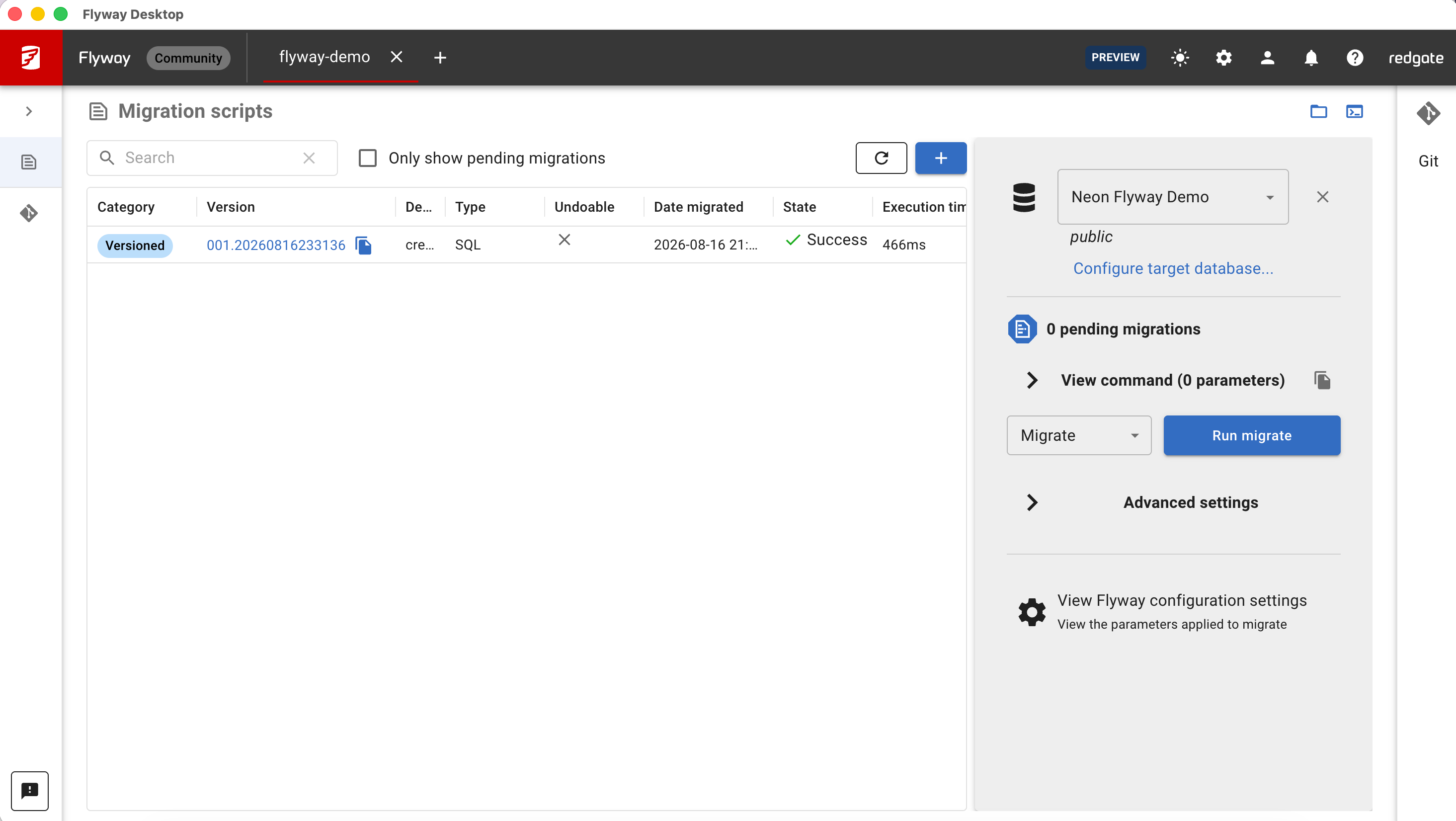Switch to the flyway-demo tab
This screenshot has width=1456, height=821.
(x=324, y=57)
